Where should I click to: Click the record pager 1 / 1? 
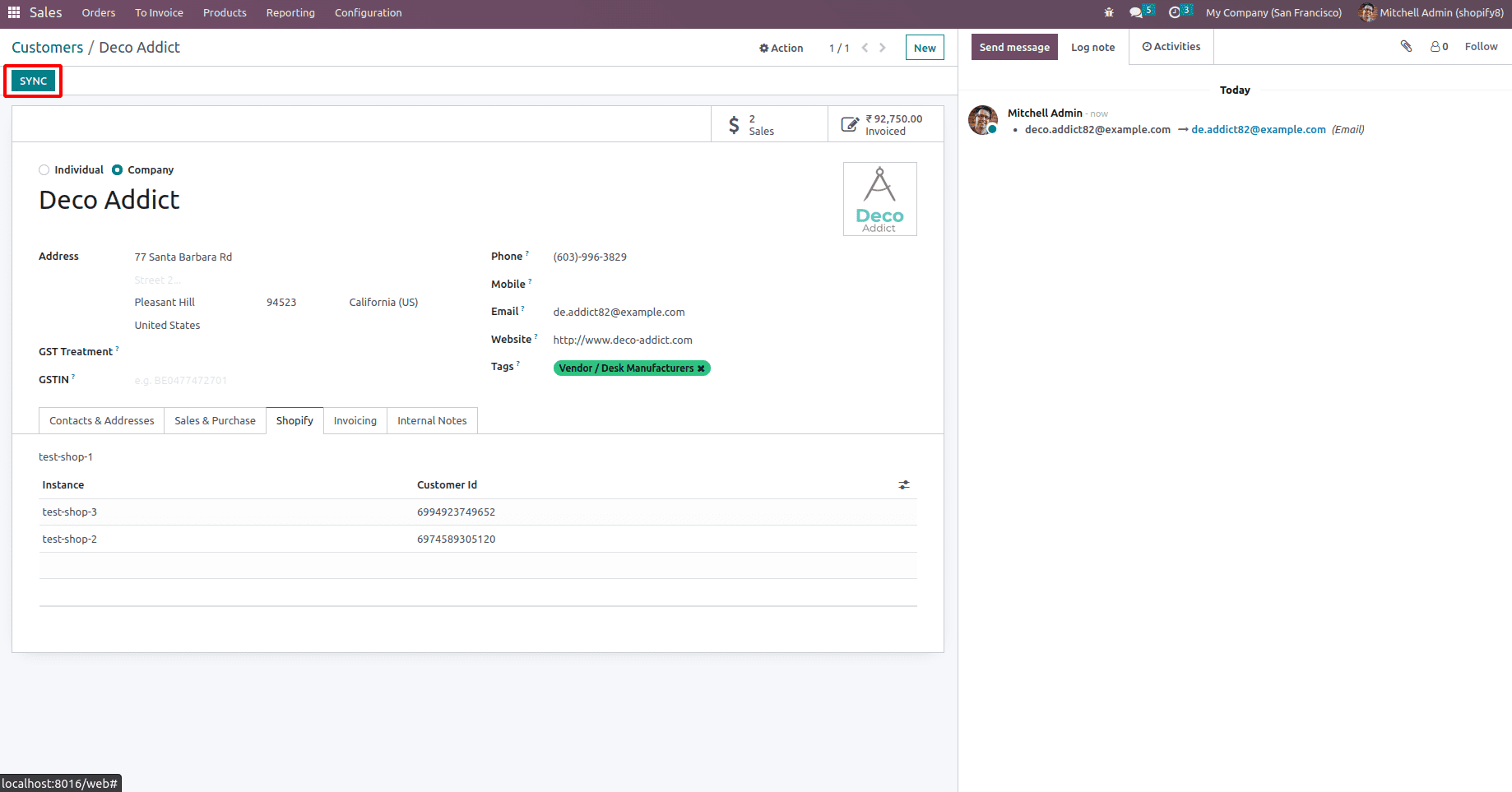point(839,48)
